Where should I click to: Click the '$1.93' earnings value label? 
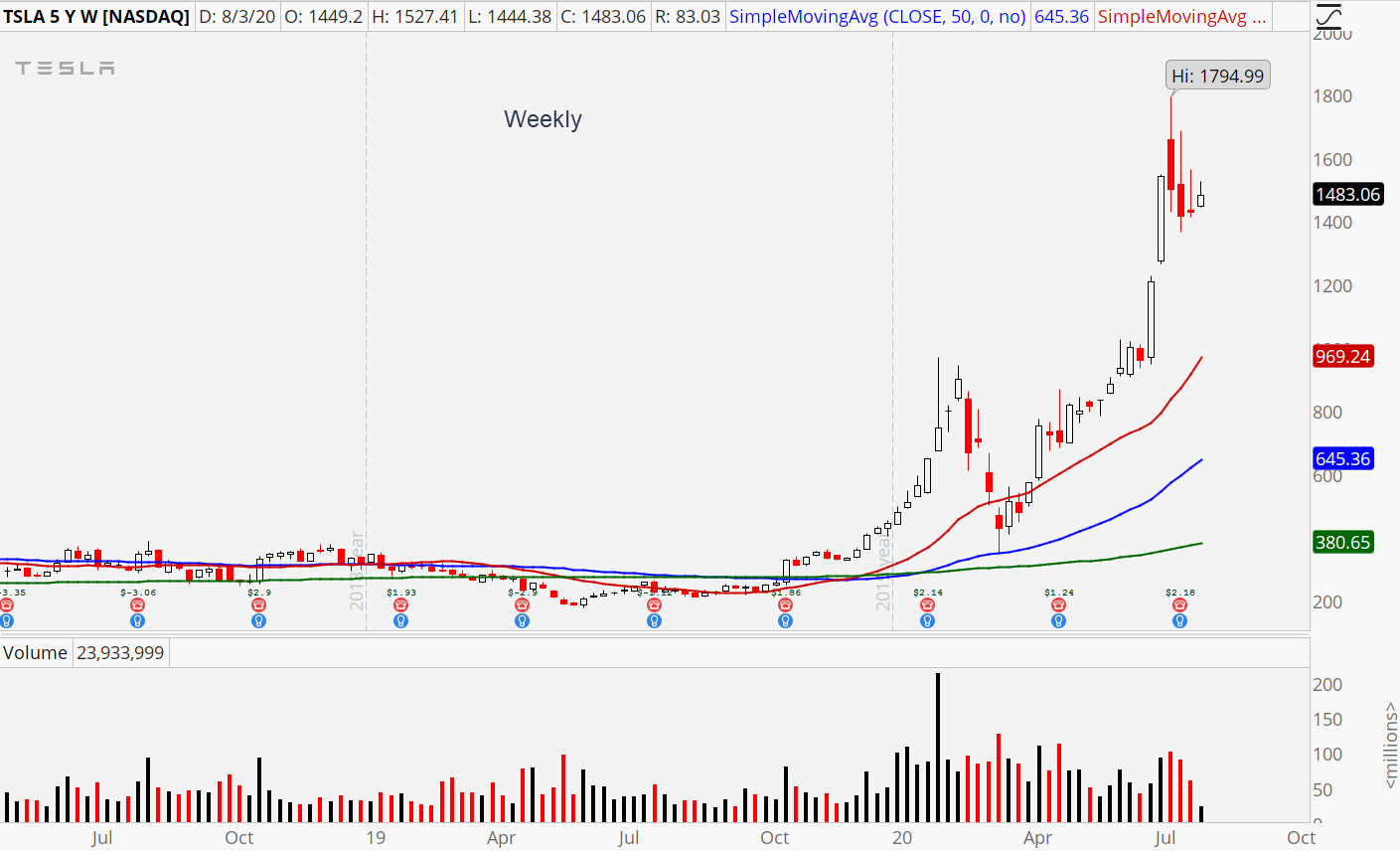[401, 593]
